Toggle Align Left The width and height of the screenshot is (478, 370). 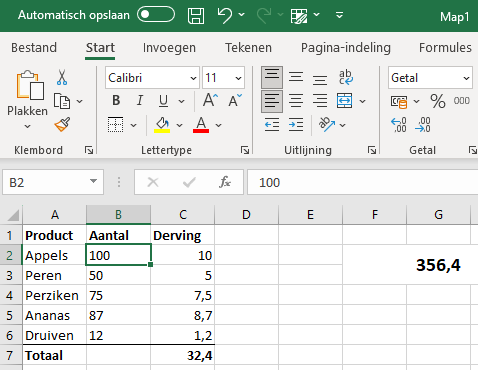tap(272, 101)
